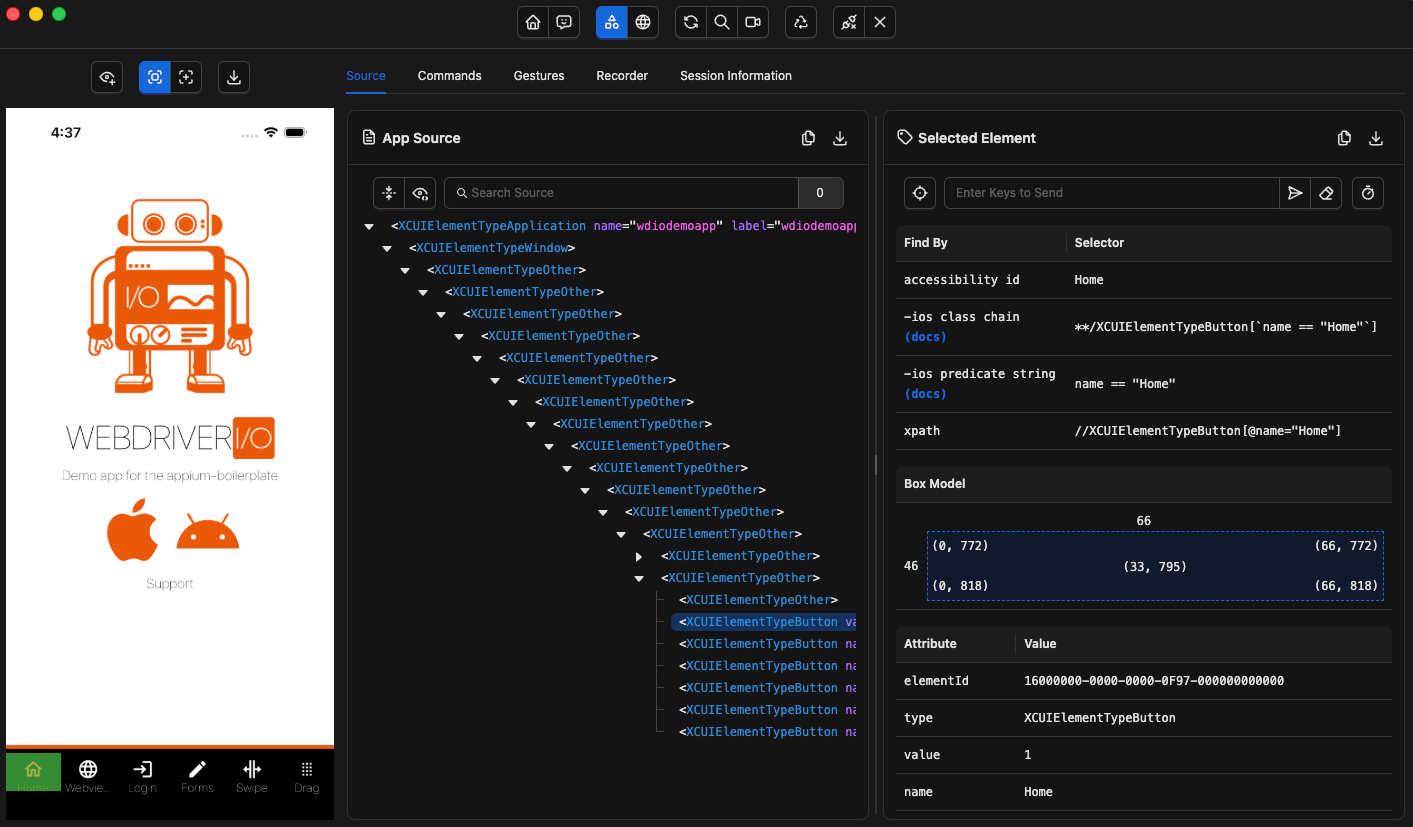
Task: Open the Commands tab
Action: 449,76
